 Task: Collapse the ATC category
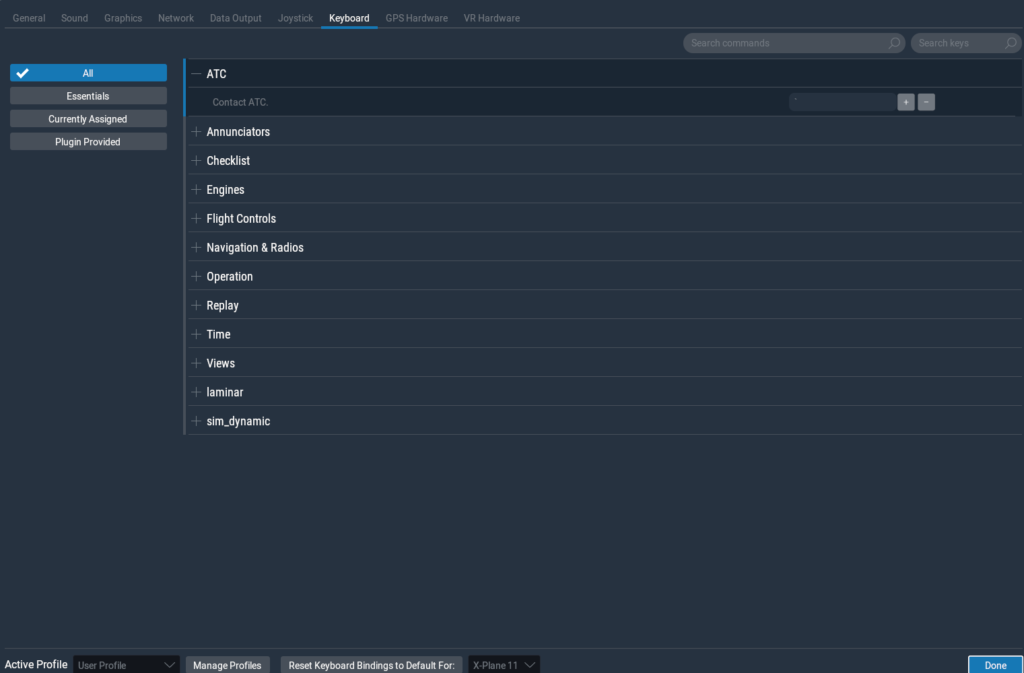click(194, 73)
